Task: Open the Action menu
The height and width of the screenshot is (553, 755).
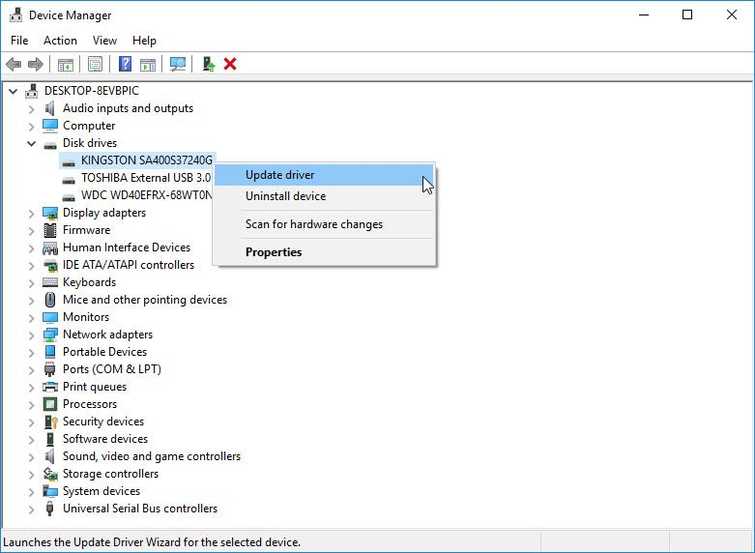Action: [60, 40]
